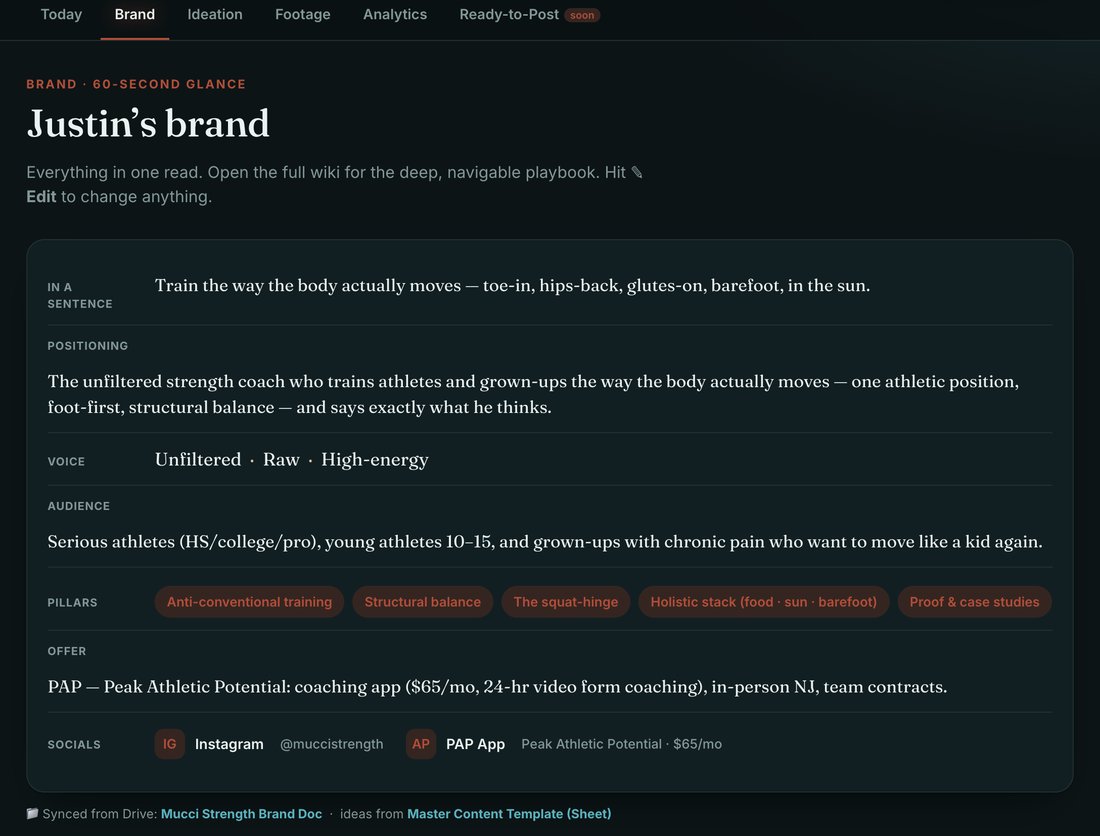1100x836 pixels.
Task: Select the Structural balance pillar
Action: (x=422, y=602)
